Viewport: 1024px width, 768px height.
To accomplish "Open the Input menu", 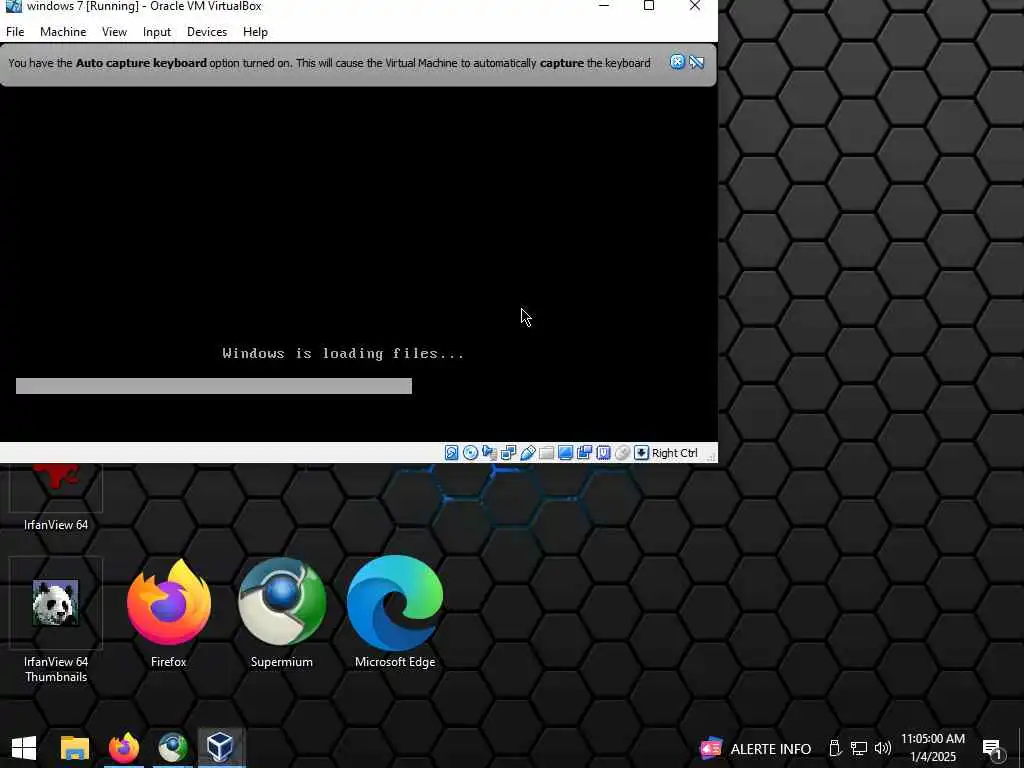I will [x=157, y=31].
